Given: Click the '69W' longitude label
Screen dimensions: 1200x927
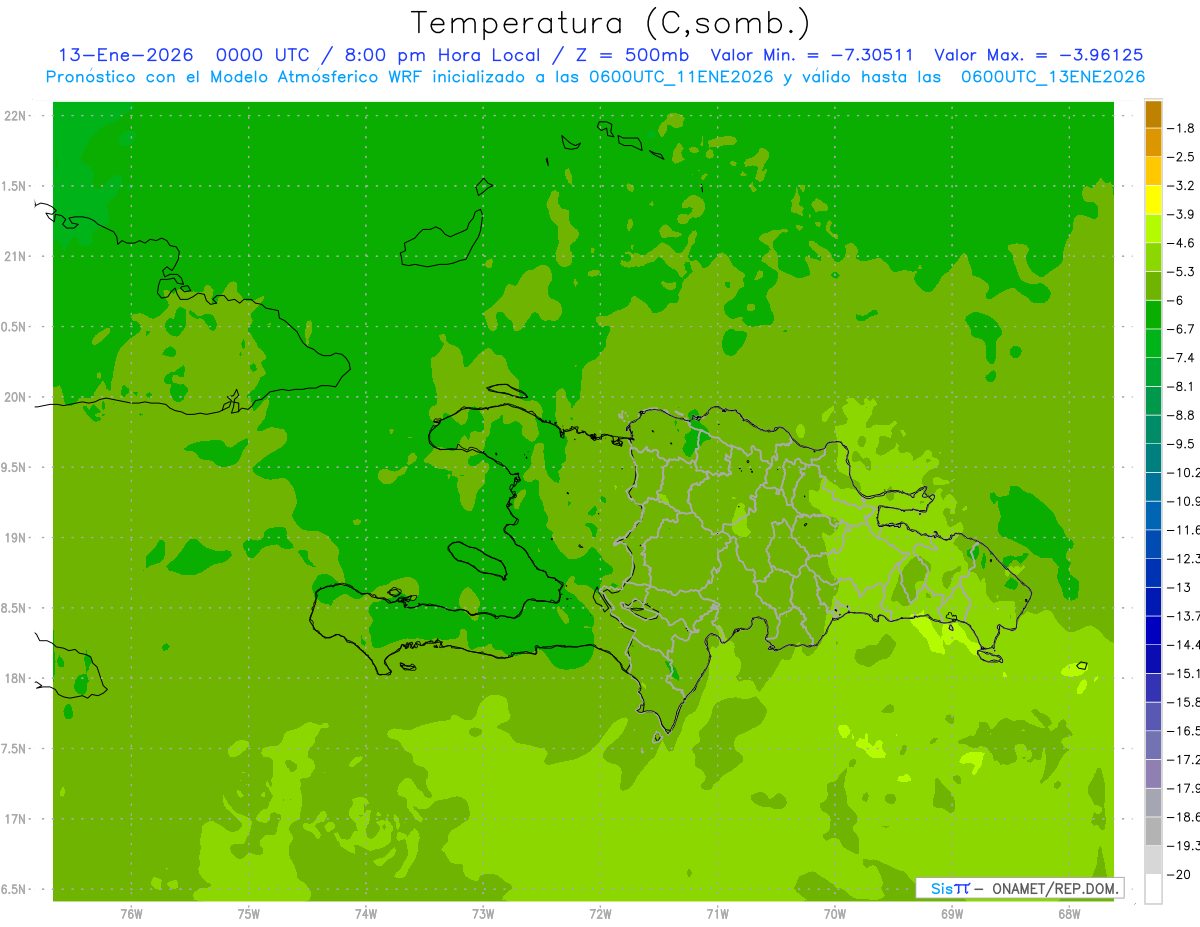Looking at the screenshot, I should click(x=952, y=914).
